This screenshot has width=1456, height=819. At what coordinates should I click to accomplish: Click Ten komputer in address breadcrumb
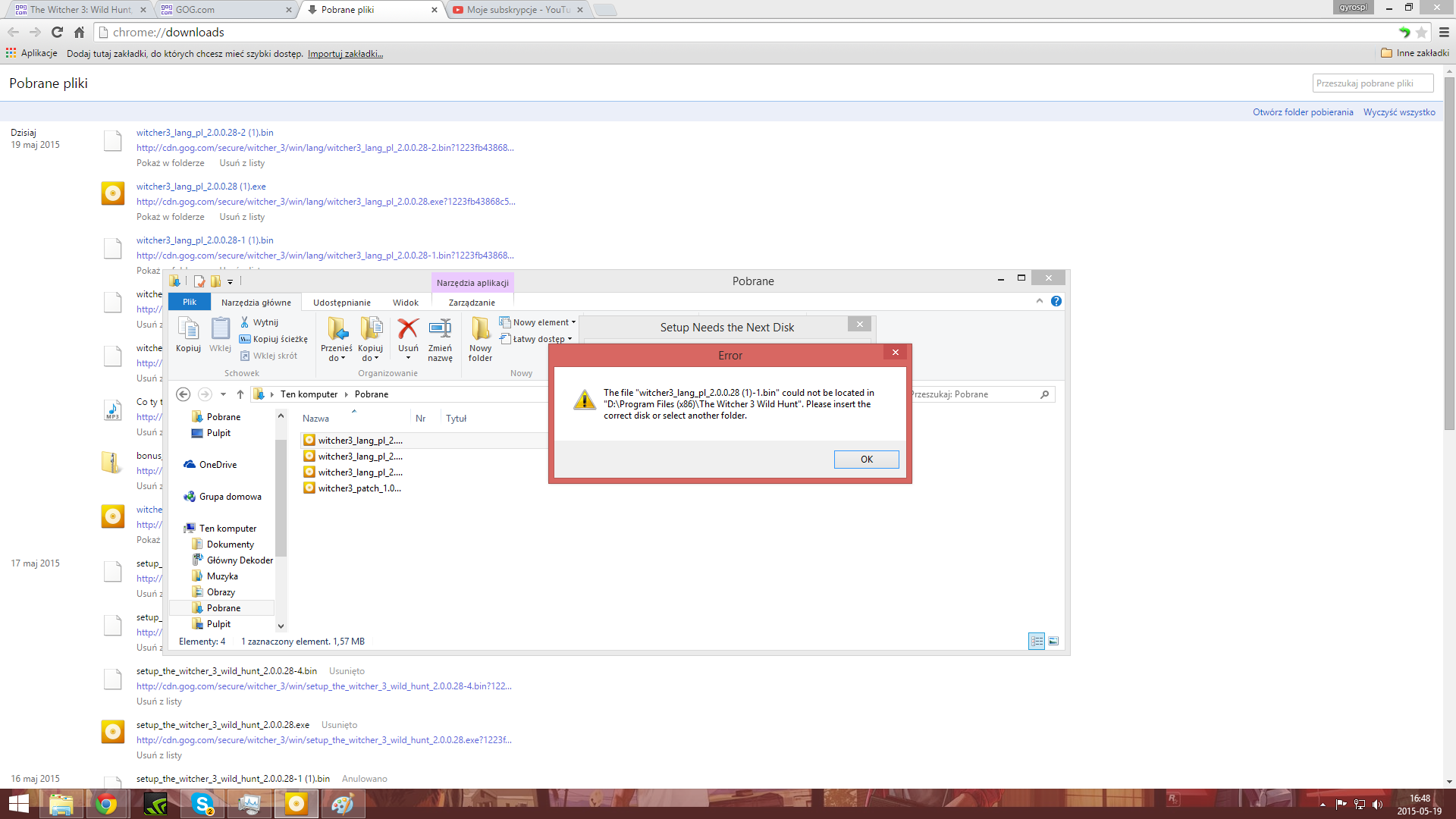pos(309,394)
